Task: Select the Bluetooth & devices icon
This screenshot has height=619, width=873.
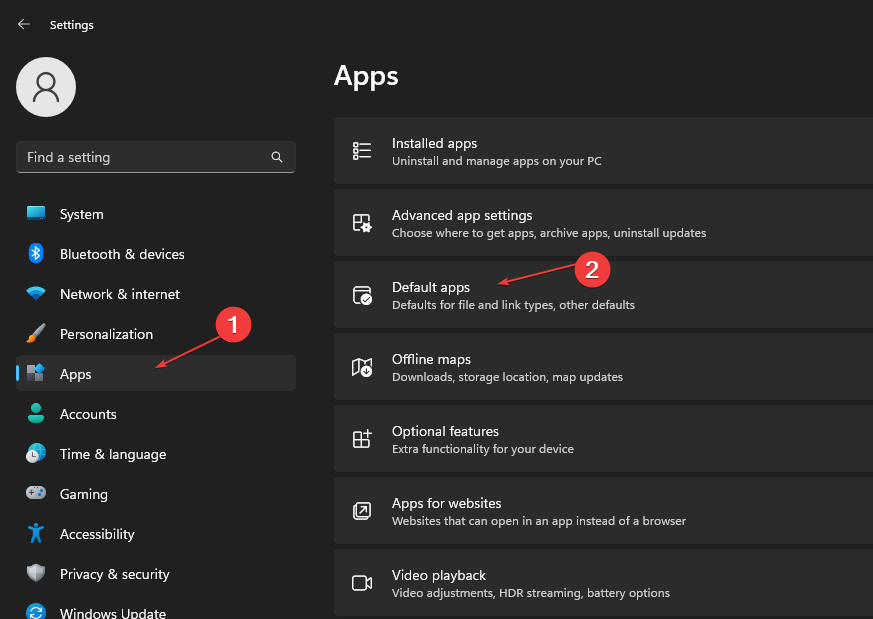Action: point(36,254)
